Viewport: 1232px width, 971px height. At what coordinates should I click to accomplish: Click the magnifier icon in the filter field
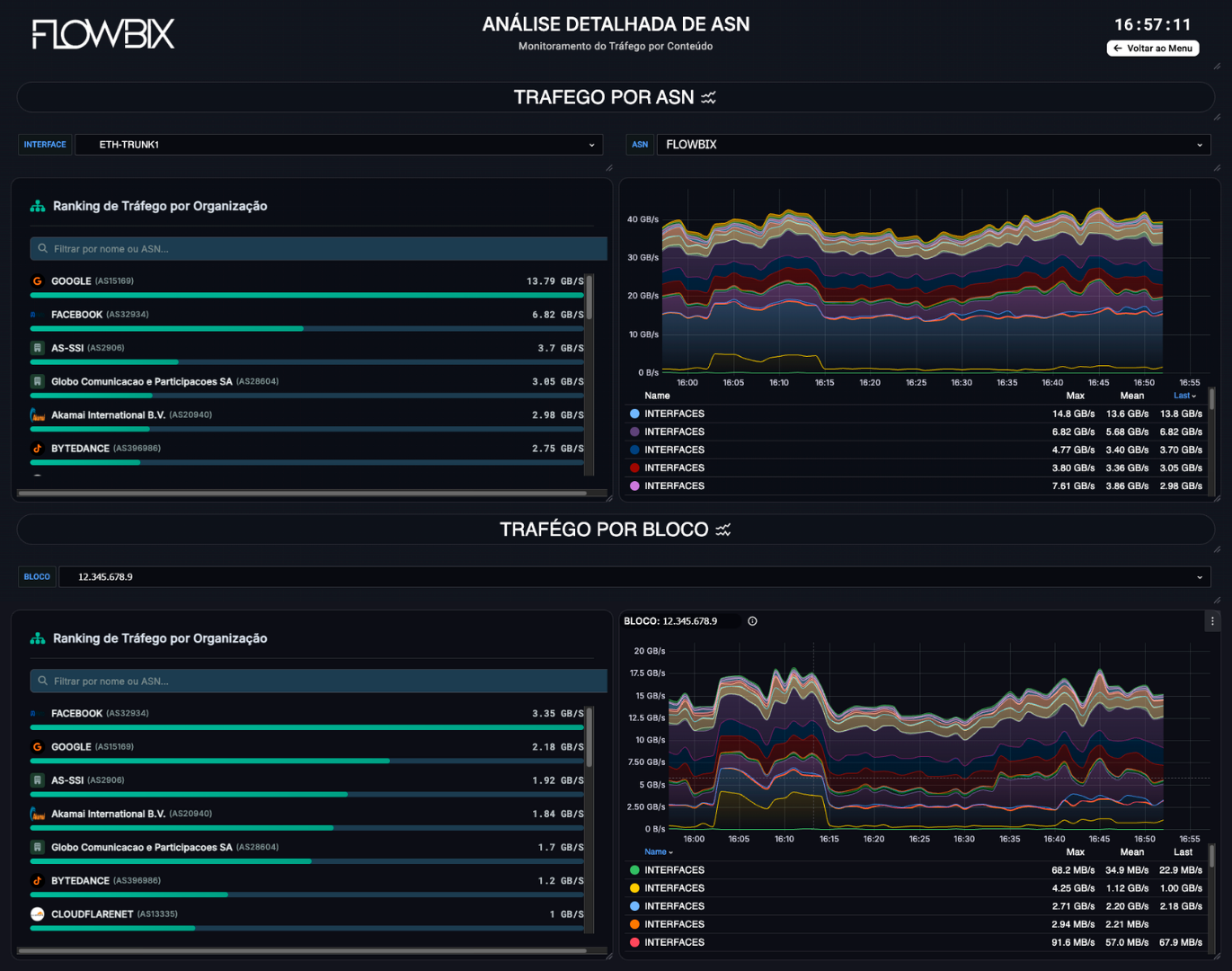pos(42,248)
